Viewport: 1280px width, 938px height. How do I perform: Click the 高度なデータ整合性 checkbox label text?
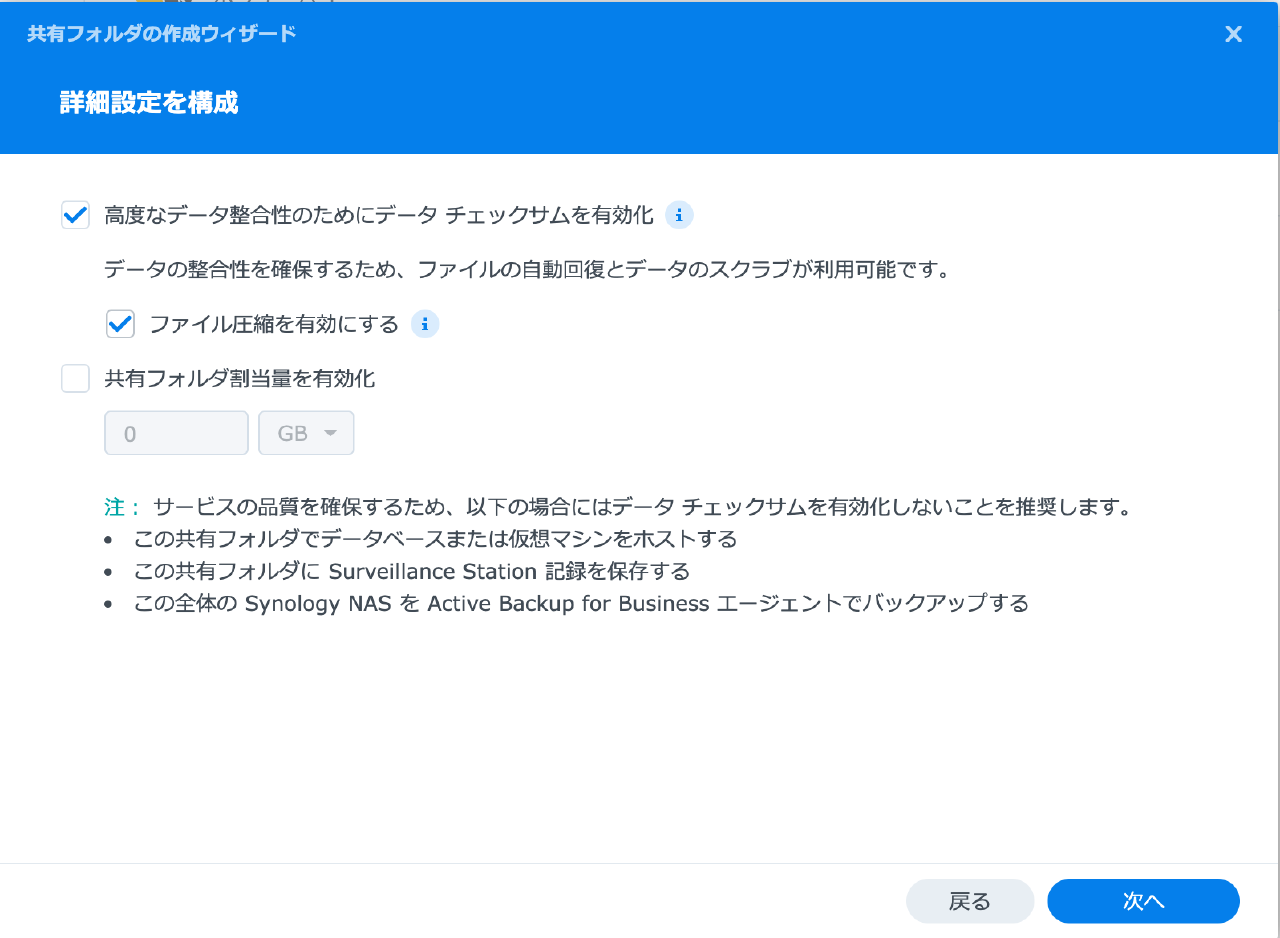[379, 214]
